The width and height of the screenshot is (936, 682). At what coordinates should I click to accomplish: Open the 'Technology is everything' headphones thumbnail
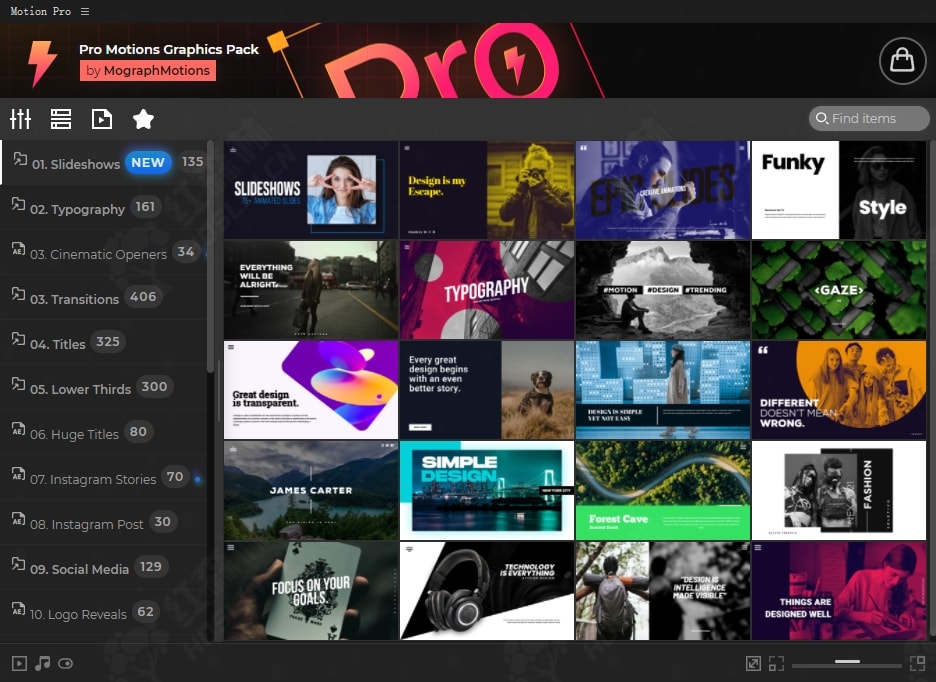(487, 591)
